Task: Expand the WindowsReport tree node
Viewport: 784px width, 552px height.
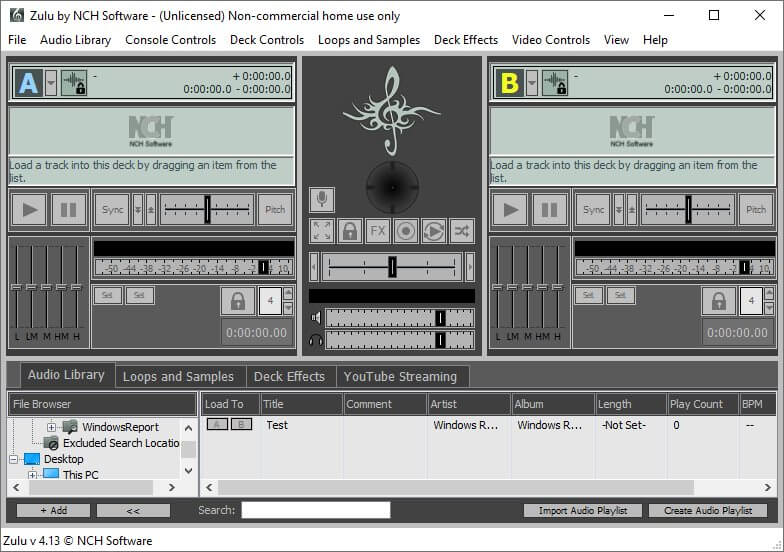Action: tap(51, 428)
